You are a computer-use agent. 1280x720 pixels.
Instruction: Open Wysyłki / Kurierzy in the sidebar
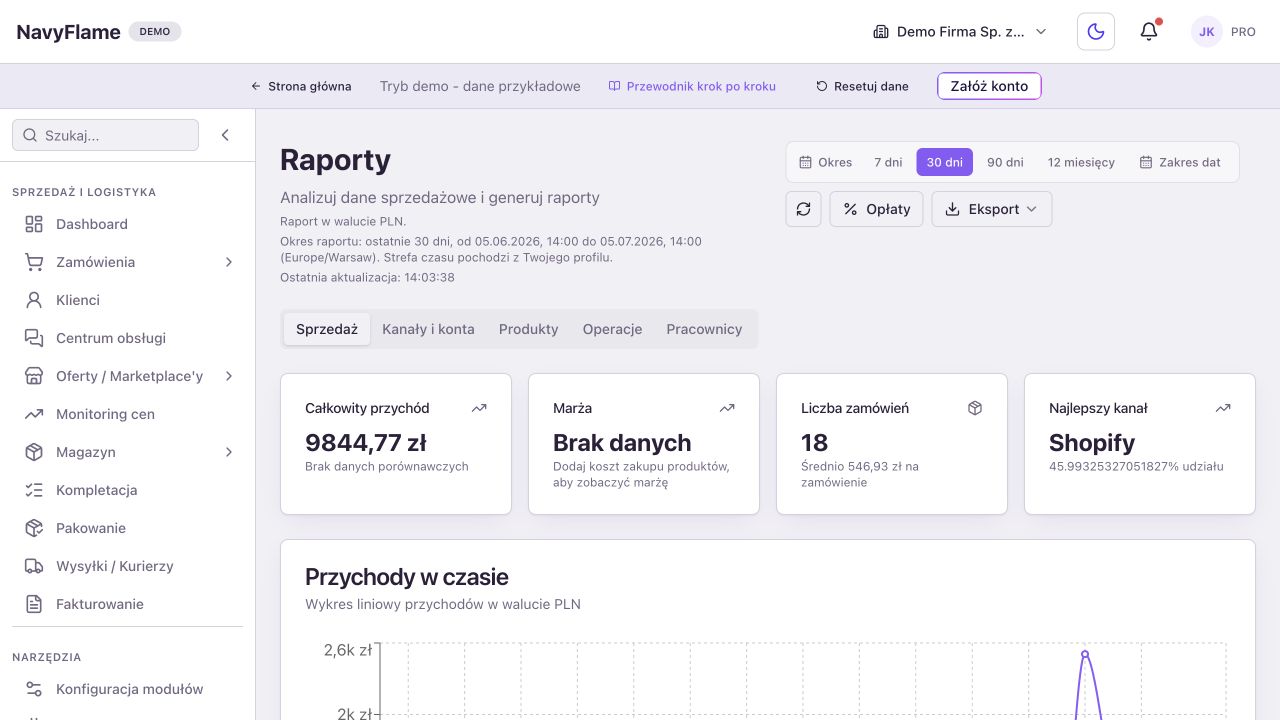point(128,566)
